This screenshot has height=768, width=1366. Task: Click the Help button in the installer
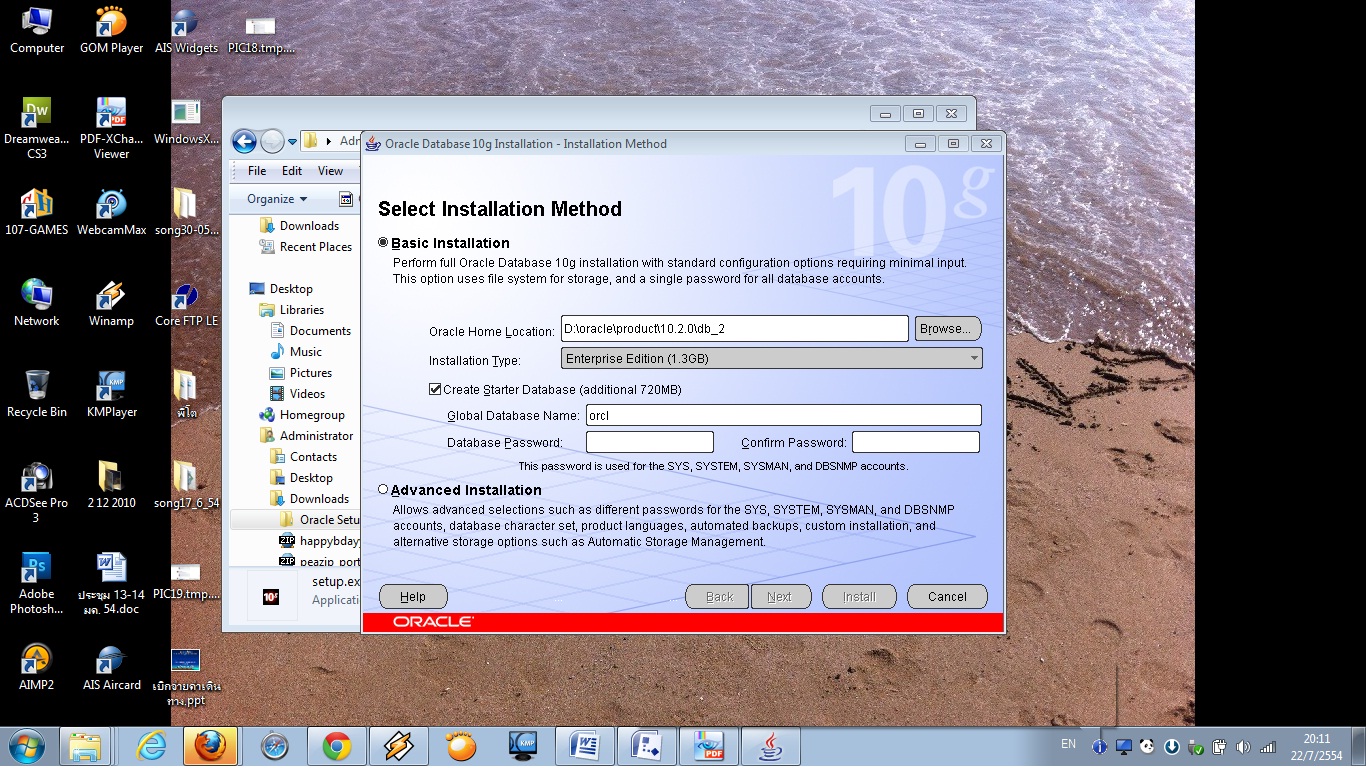[x=413, y=597]
